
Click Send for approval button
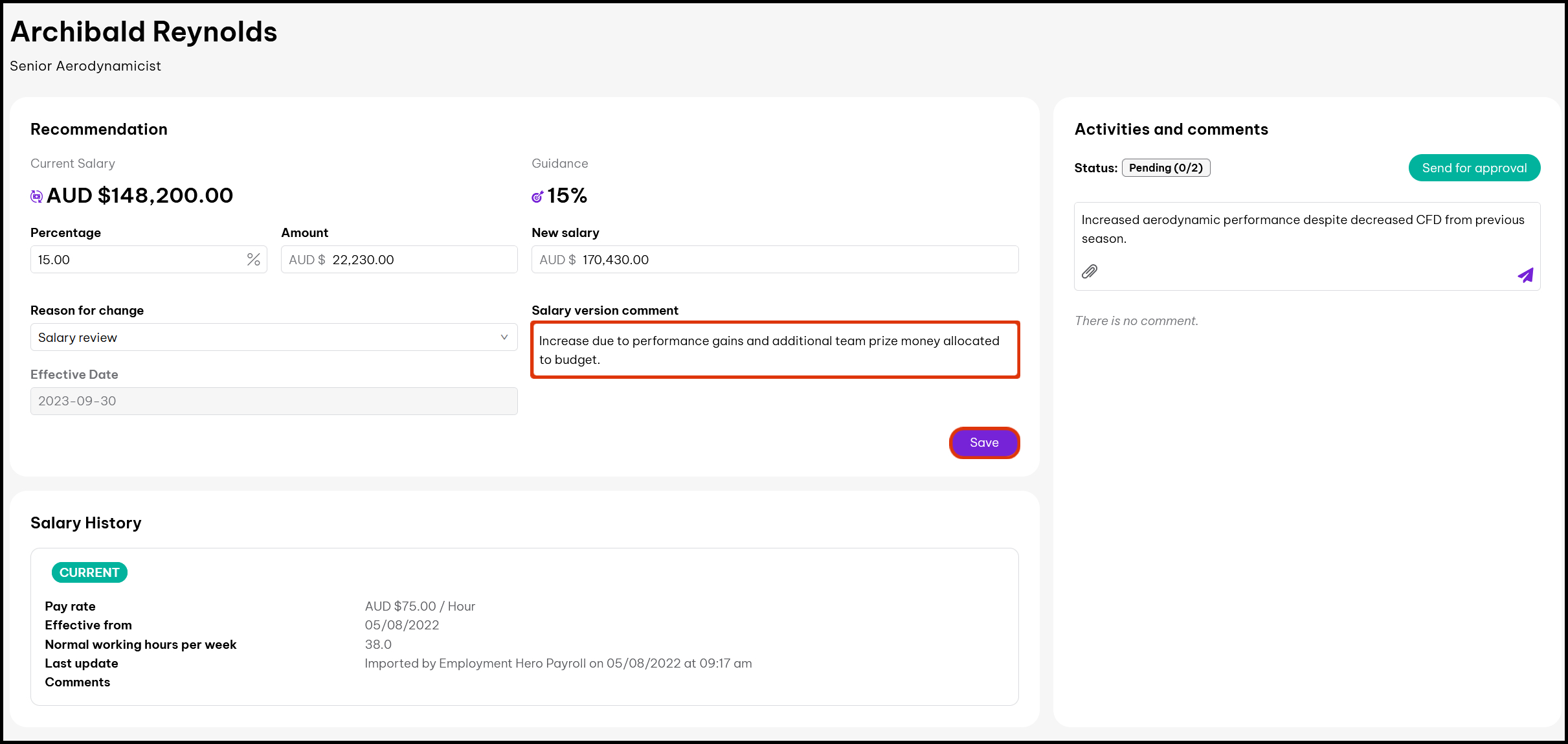1474,168
